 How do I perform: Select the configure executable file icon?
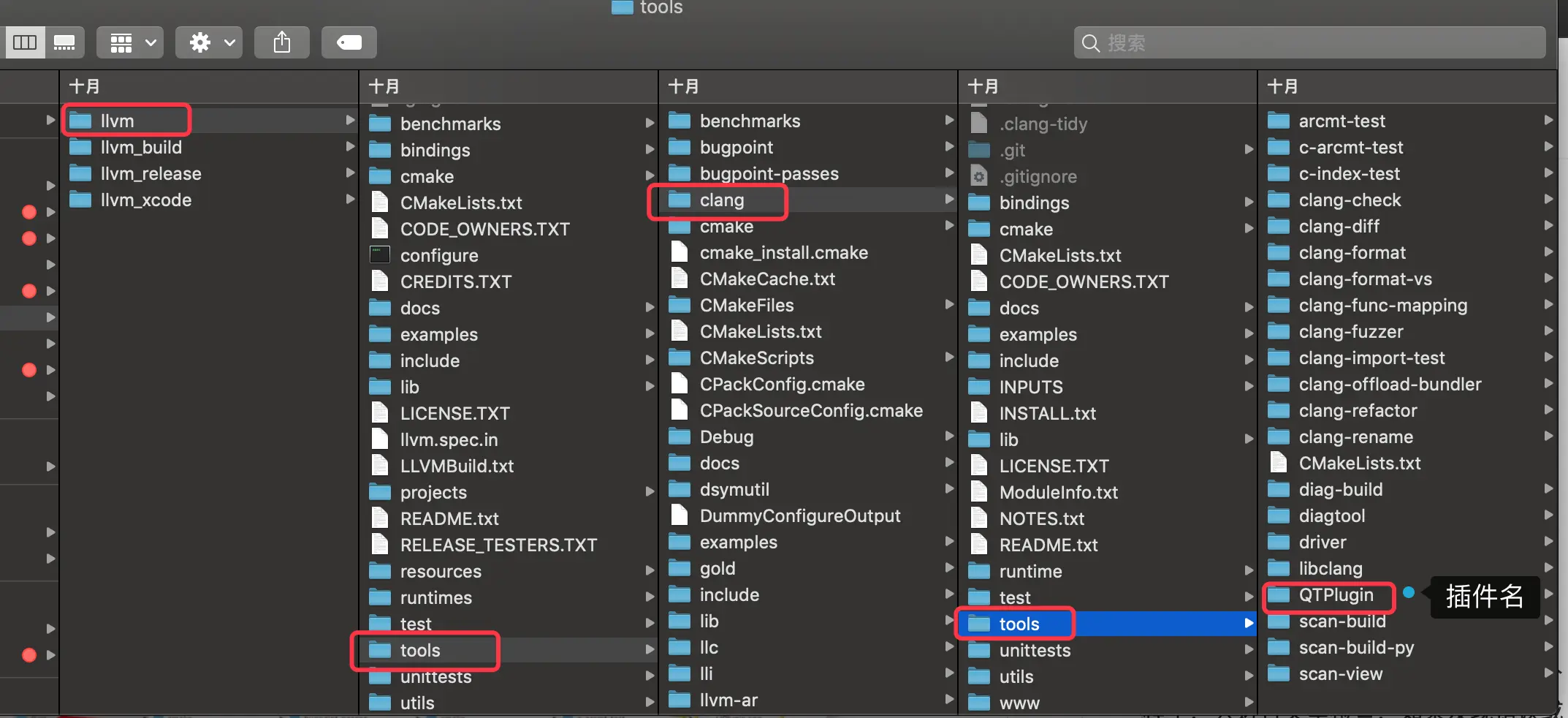(380, 255)
